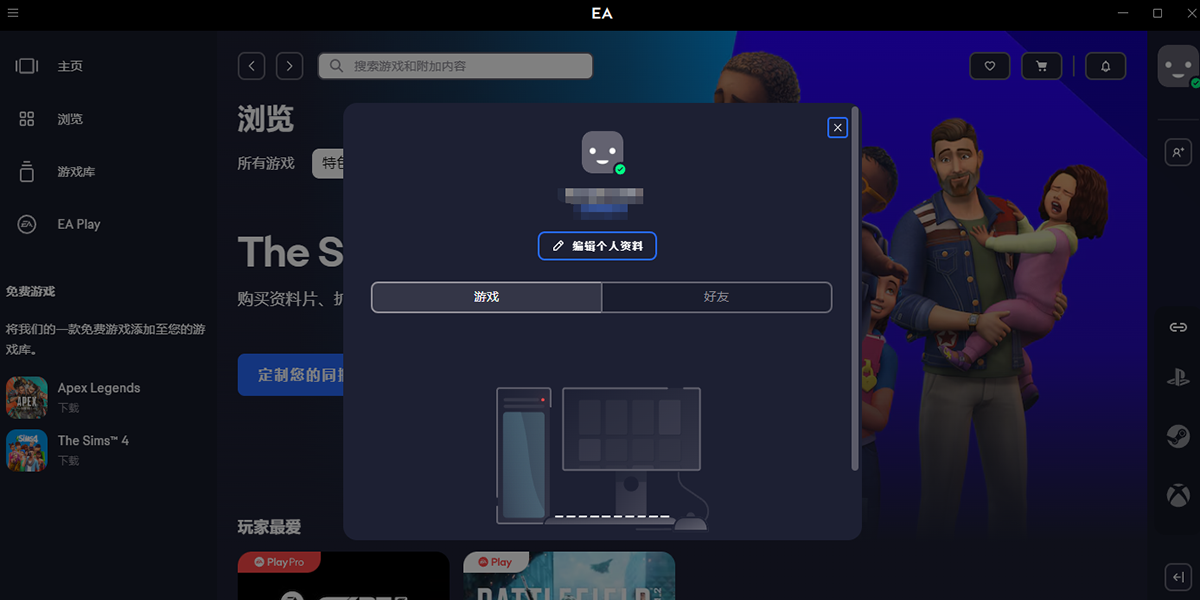This screenshot has height=600, width=1200.
Task: Click the 玩家最爱 heading
Action: pos(269,527)
